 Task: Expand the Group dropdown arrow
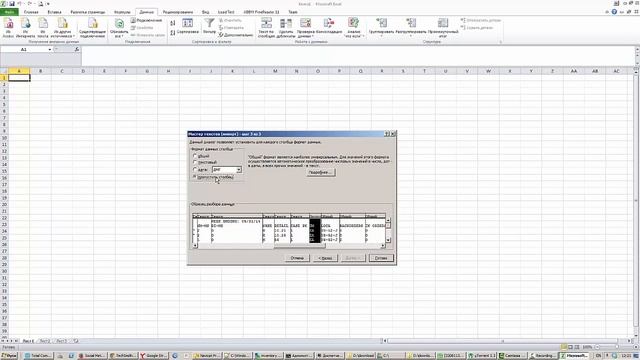point(381,36)
